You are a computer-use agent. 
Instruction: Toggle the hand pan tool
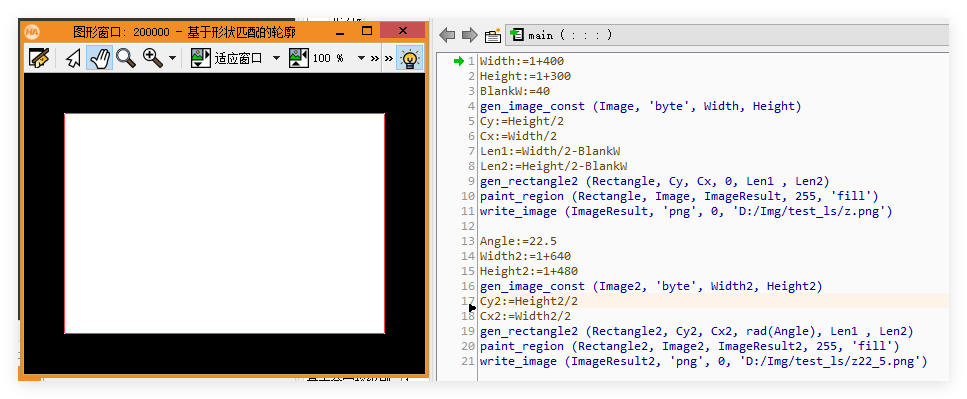(x=99, y=59)
